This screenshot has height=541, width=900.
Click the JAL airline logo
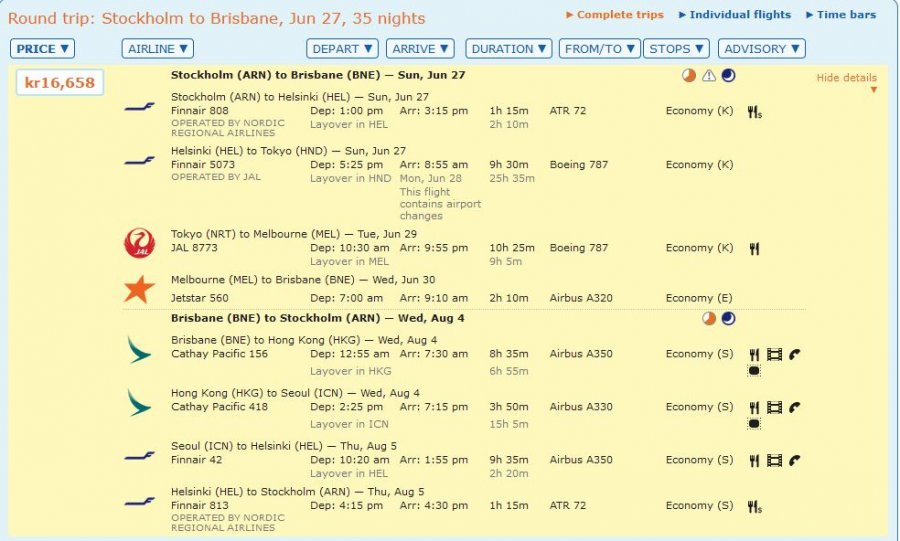click(x=139, y=243)
